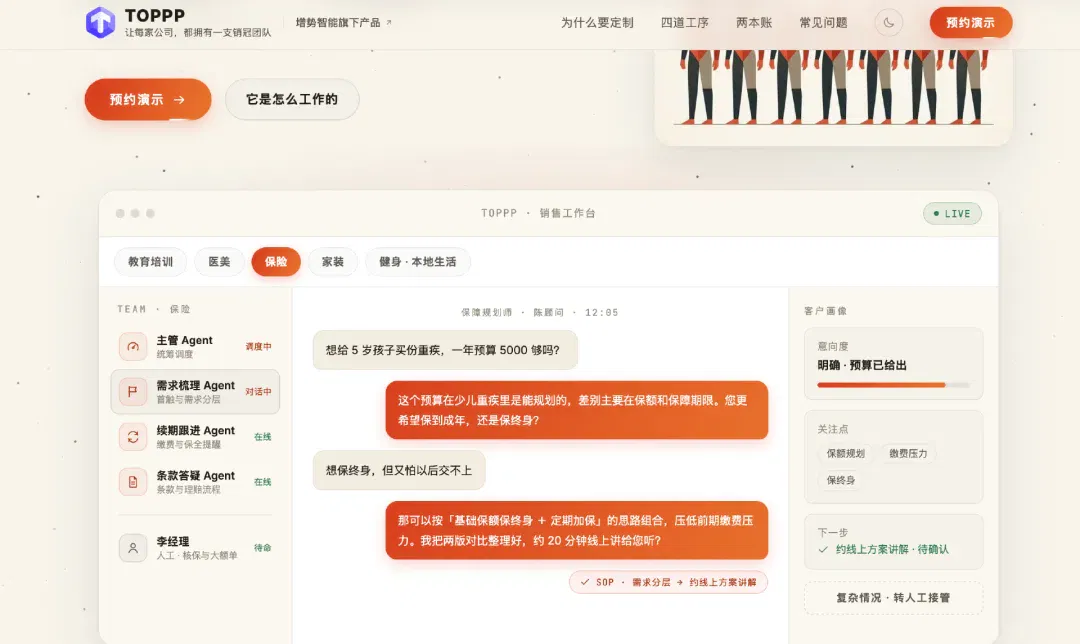1080x644 pixels.
Task: Click 约线上方案讲解 · 待确认 step
Action: (x=892, y=549)
